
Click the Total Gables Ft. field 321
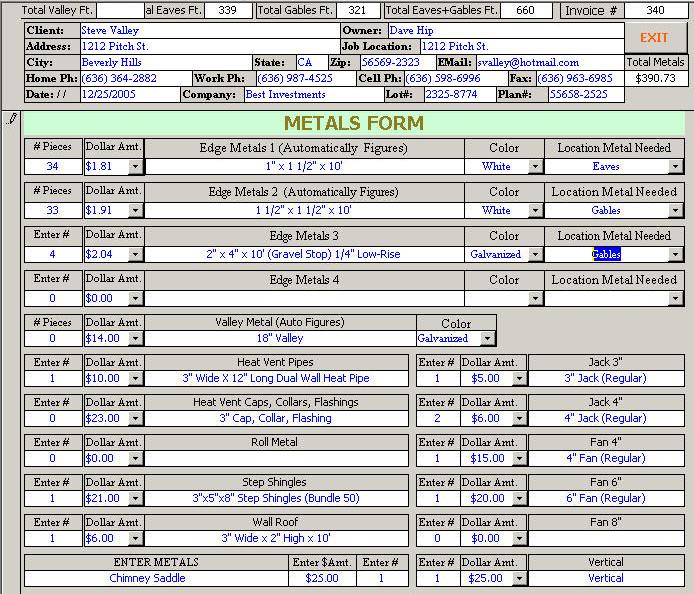358,10
